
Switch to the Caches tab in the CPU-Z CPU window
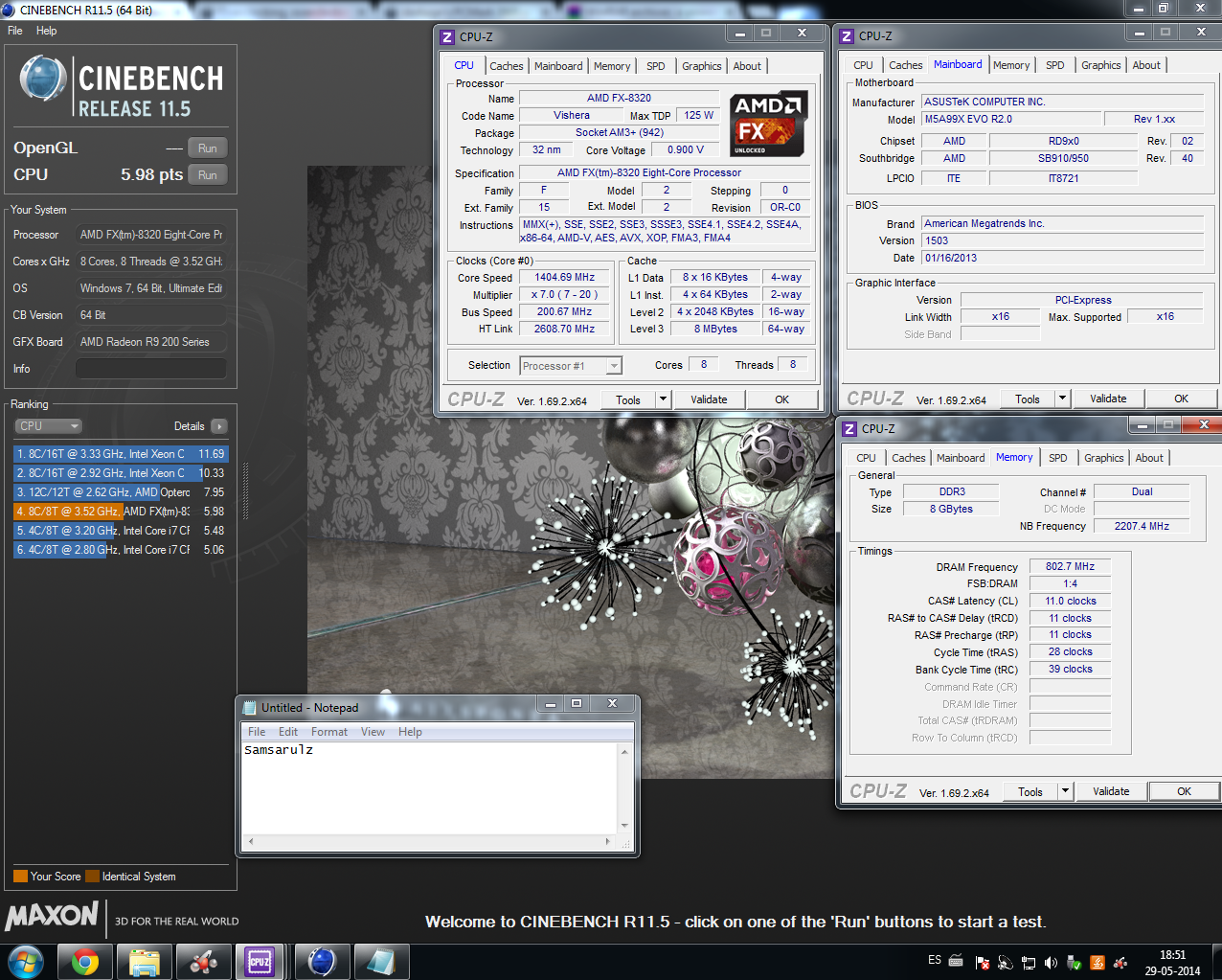coord(507,66)
